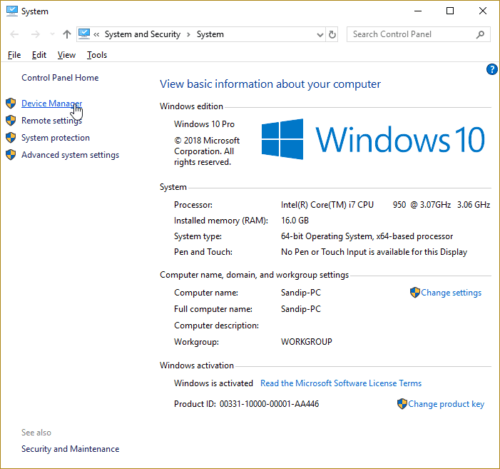Viewport: 500px width, 469px height.
Task: Open the File menu
Action: [x=14, y=55]
